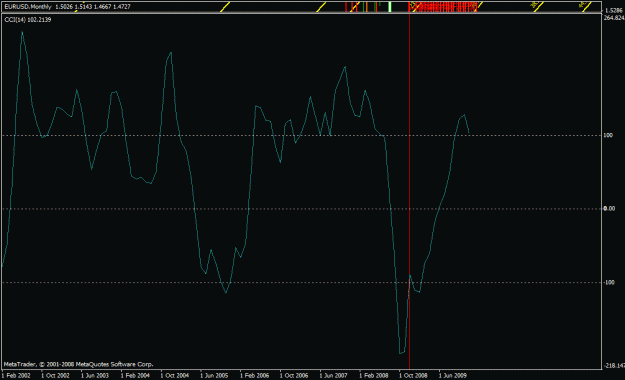Click the white bar in the top price strip
This screenshot has width=625, height=380.
[390, 7]
